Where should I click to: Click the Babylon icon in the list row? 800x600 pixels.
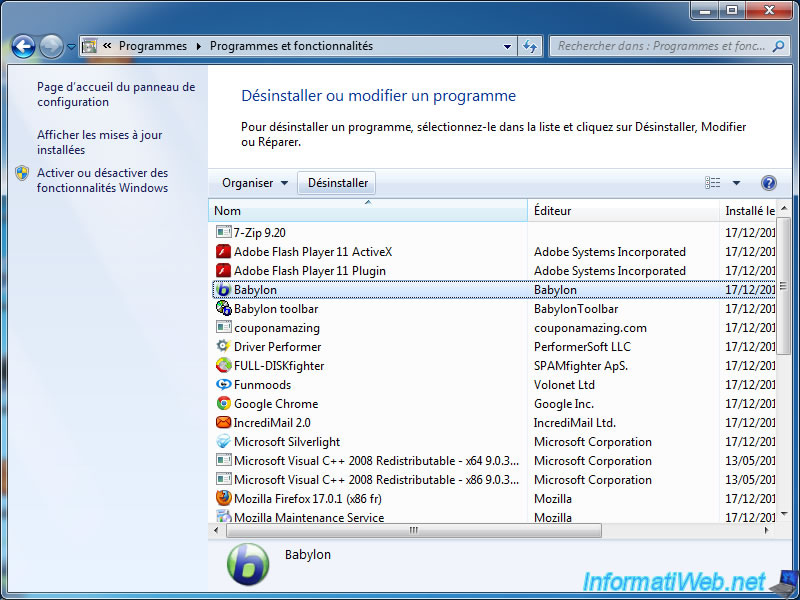pyautogui.click(x=223, y=290)
